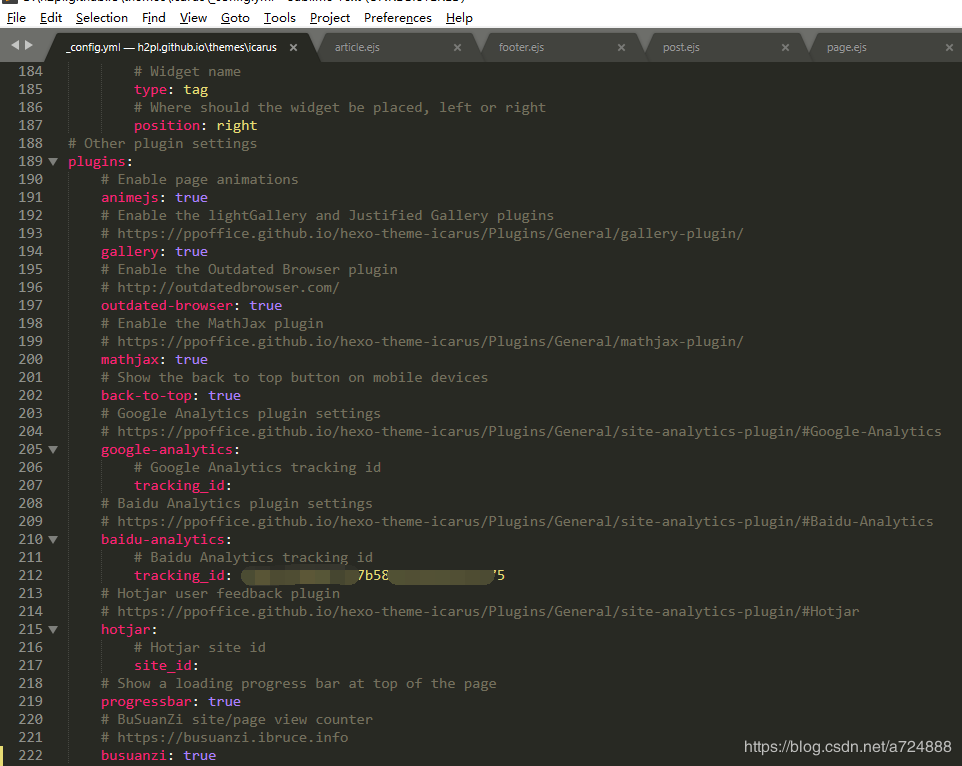The image size is (962, 766).
Task: Click the 'baidu-analytics' key
Action: pyautogui.click(x=163, y=539)
